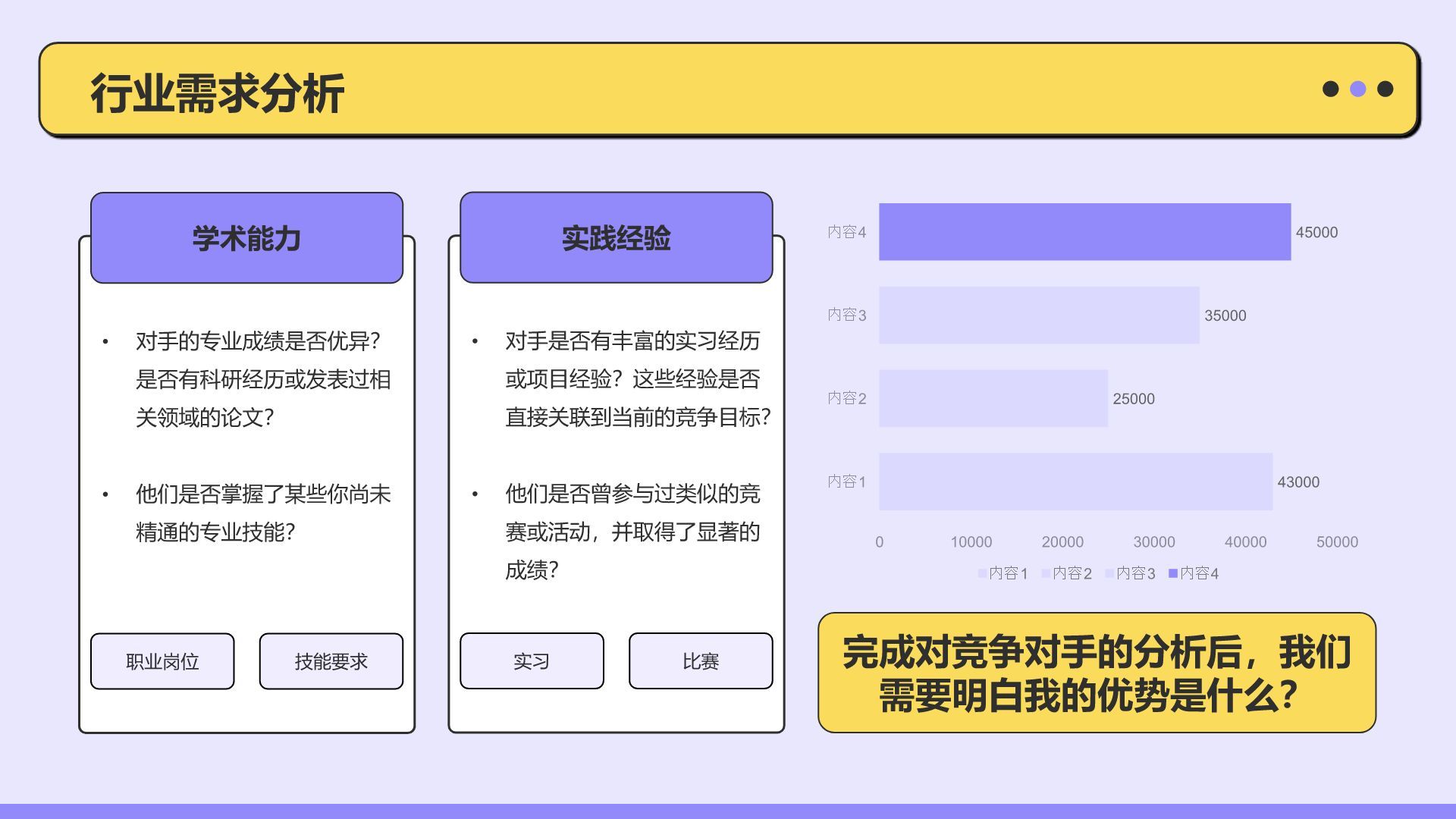Click the 内容1 legend entry

point(1003,573)
